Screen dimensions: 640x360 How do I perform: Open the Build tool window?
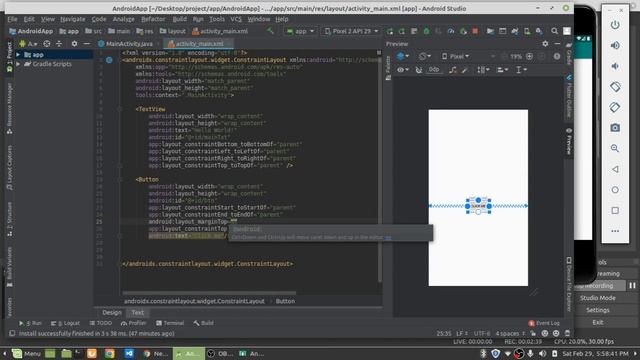[x=204, y=323]
